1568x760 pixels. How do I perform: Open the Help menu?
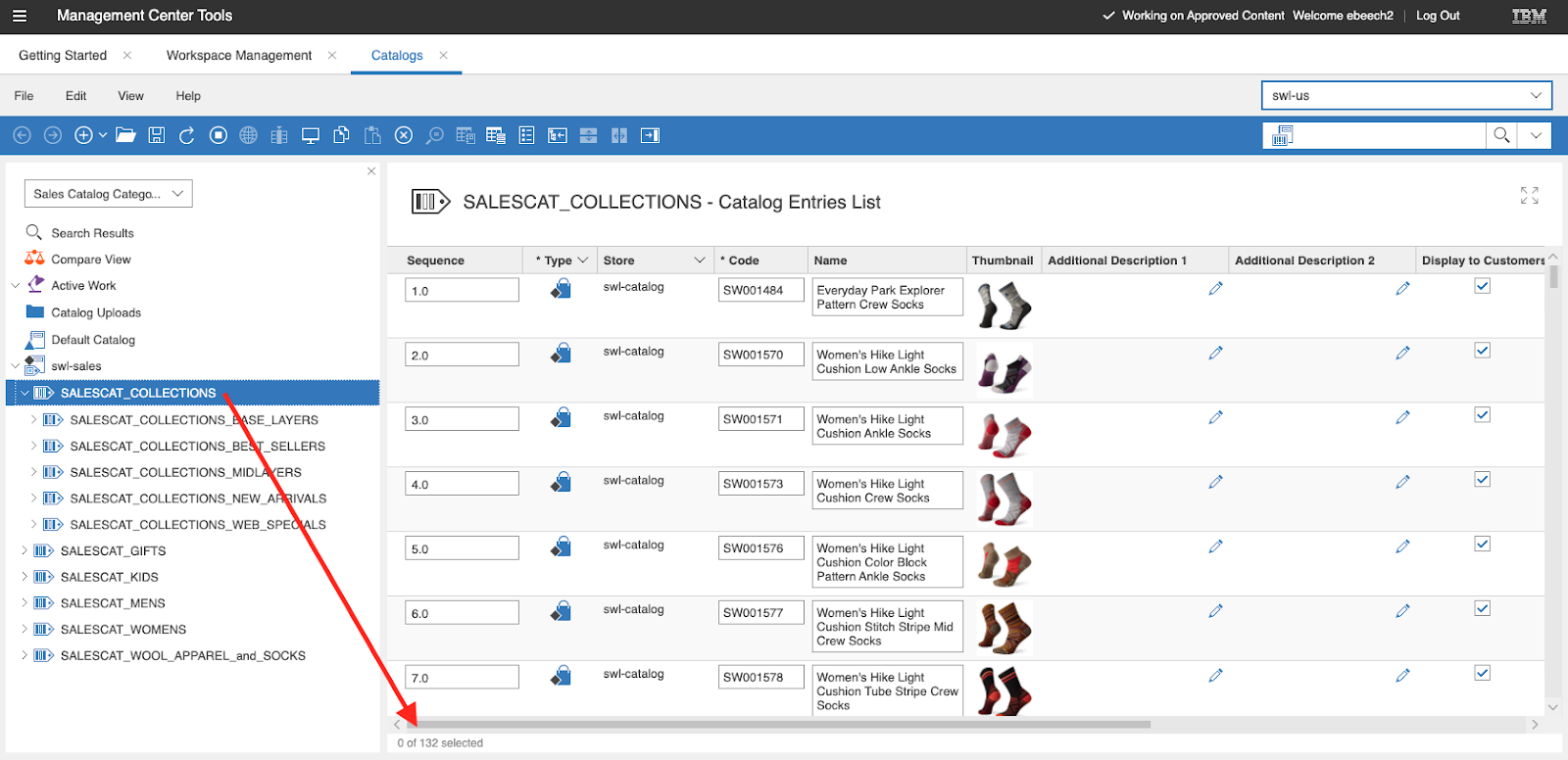point(188,96)
